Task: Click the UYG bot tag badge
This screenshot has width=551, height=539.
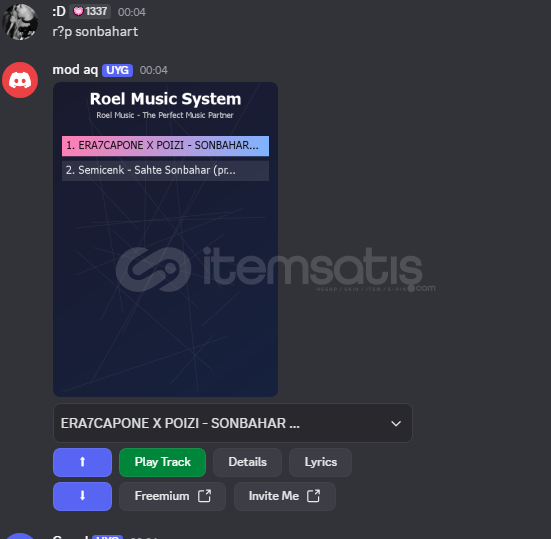Action: (x=117, y=70)
